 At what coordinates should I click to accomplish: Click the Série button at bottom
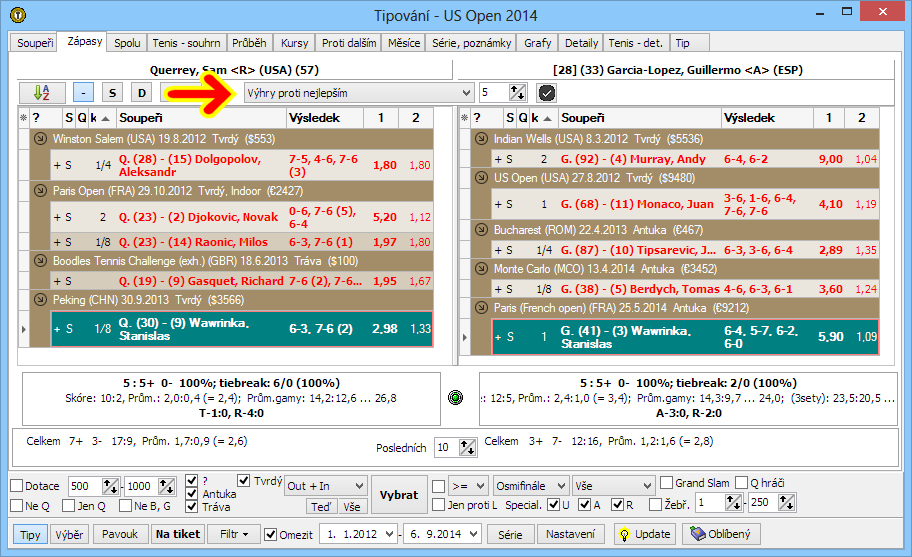[x=510, y=534]
